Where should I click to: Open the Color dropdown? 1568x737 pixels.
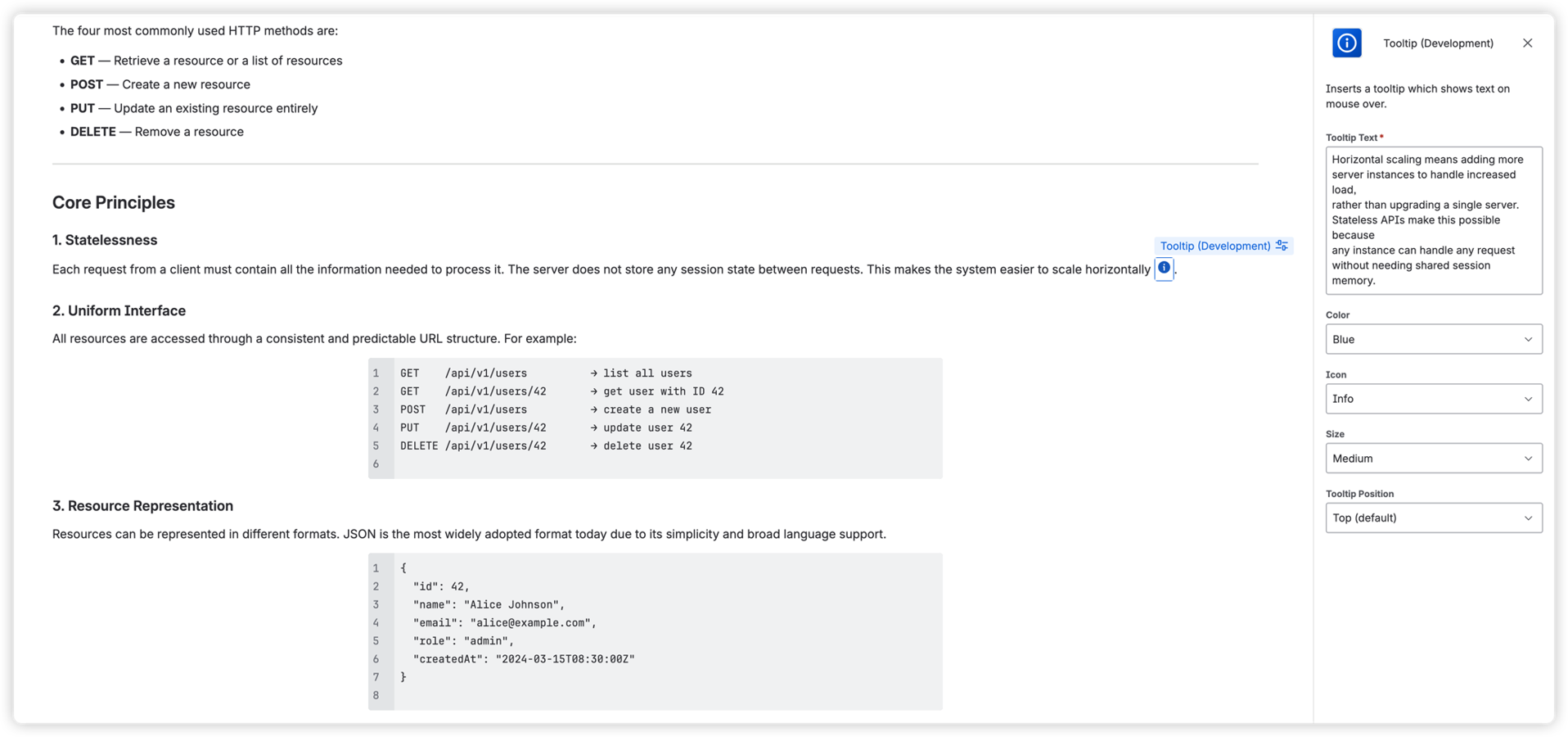click(1433, 339)
